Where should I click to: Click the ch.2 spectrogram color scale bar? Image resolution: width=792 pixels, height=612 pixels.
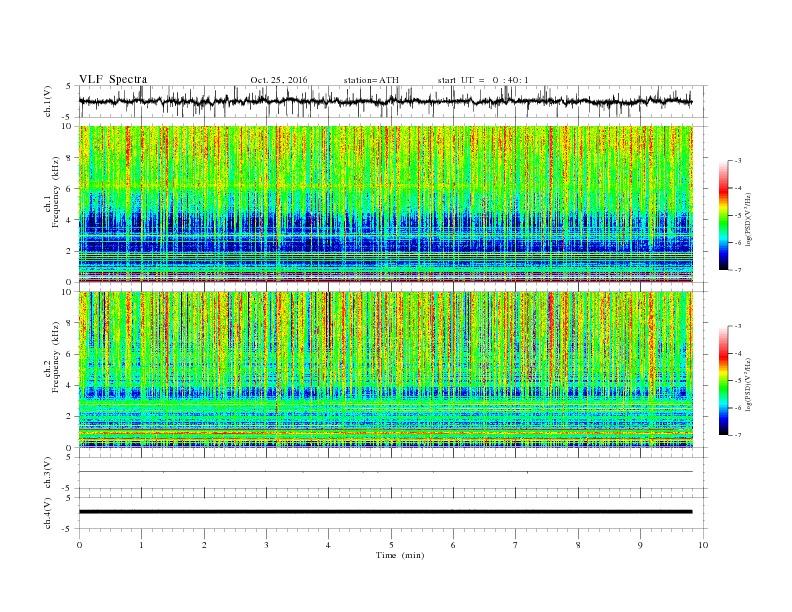(723, 380)
